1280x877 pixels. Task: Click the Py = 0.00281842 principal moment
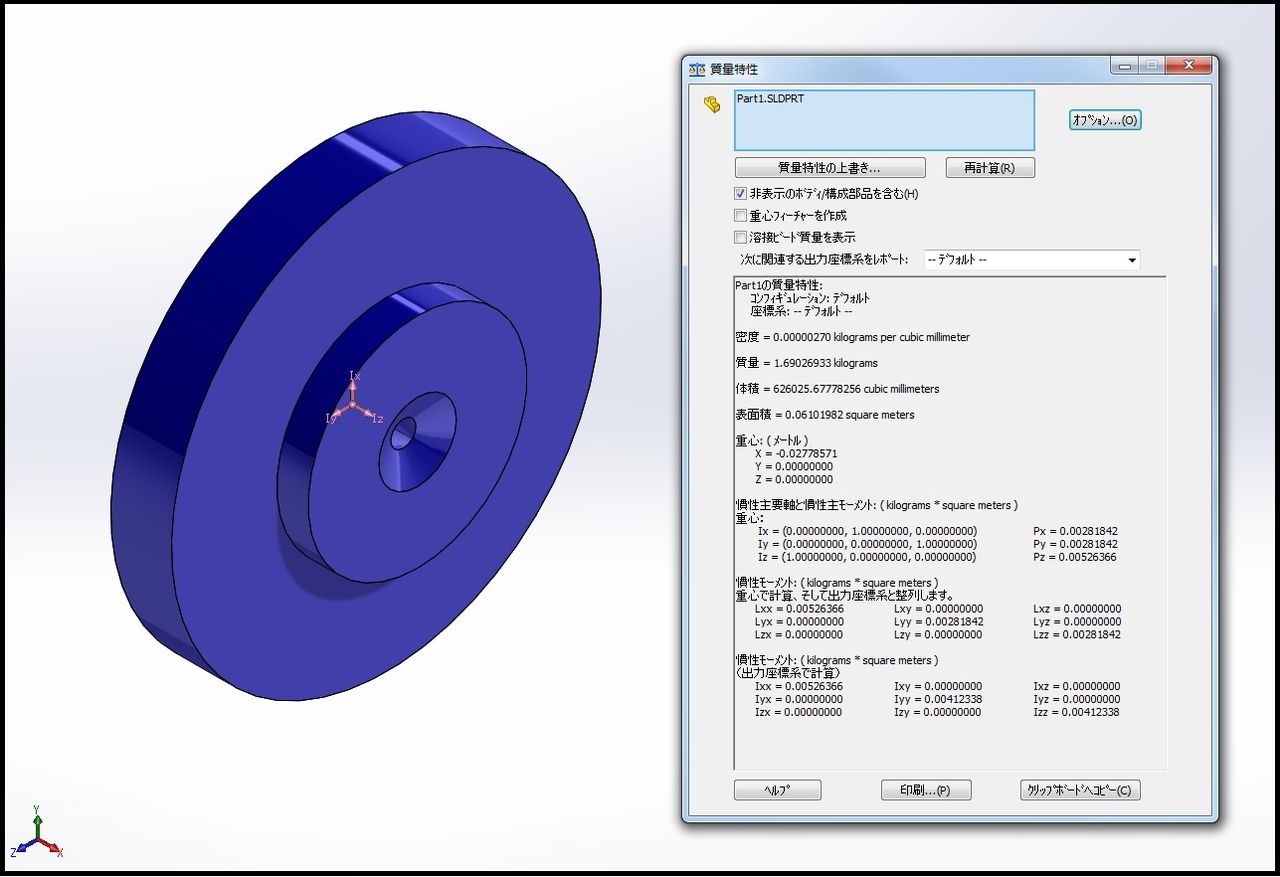(x=1076, y=544)
